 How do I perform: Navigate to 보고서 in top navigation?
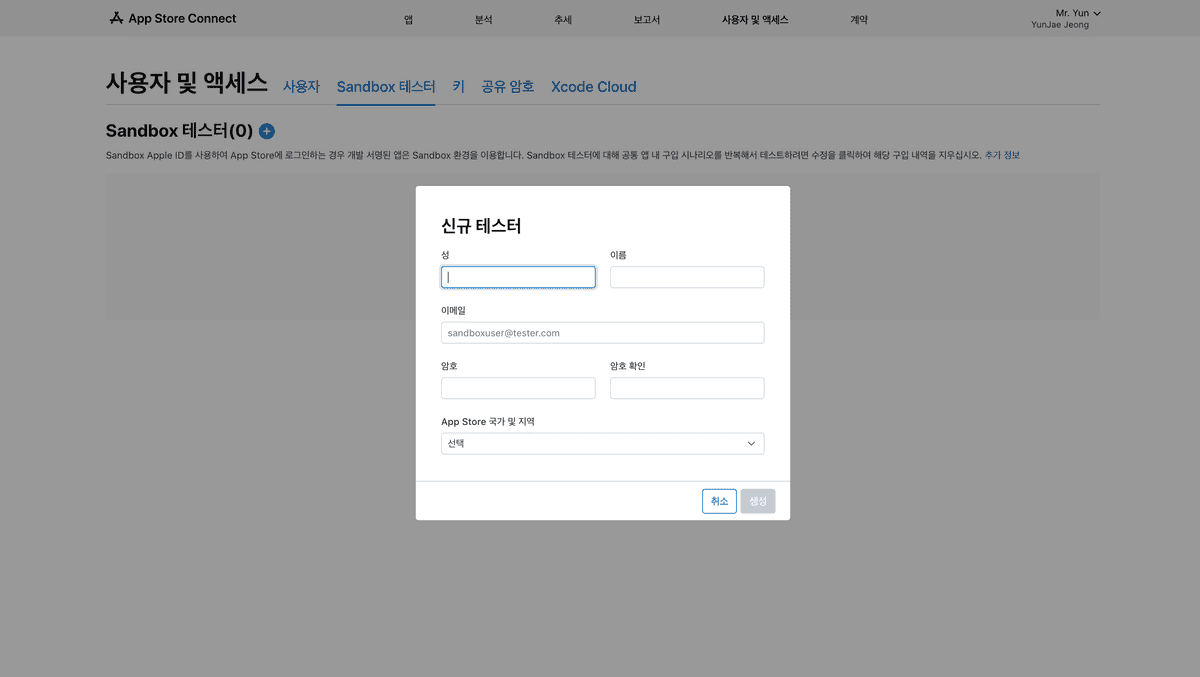[647, 20]
